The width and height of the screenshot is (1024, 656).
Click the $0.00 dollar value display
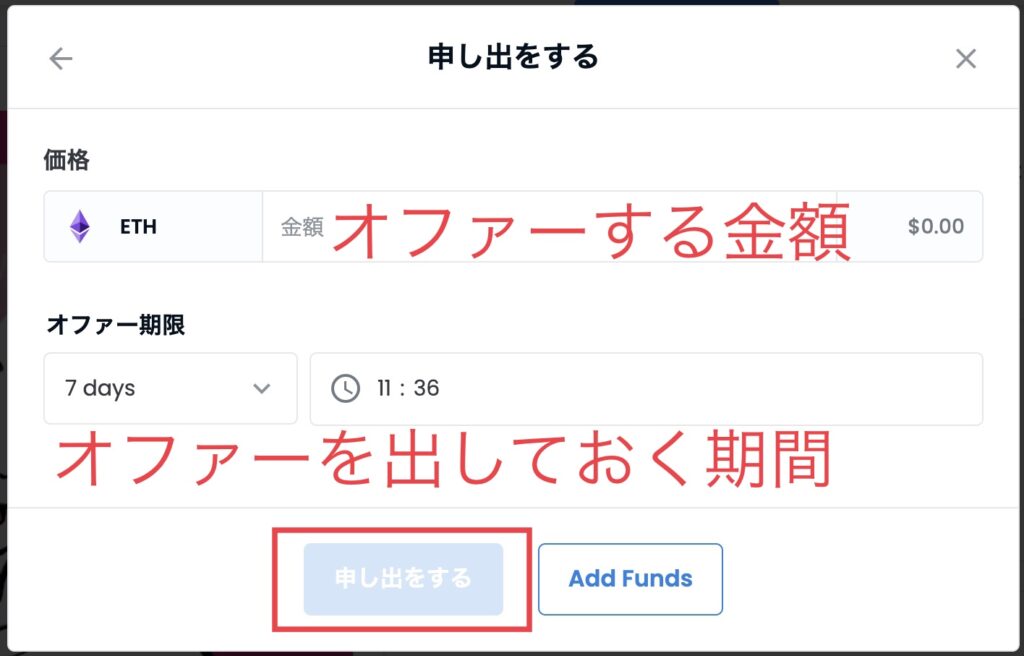[x=936, y=227]
